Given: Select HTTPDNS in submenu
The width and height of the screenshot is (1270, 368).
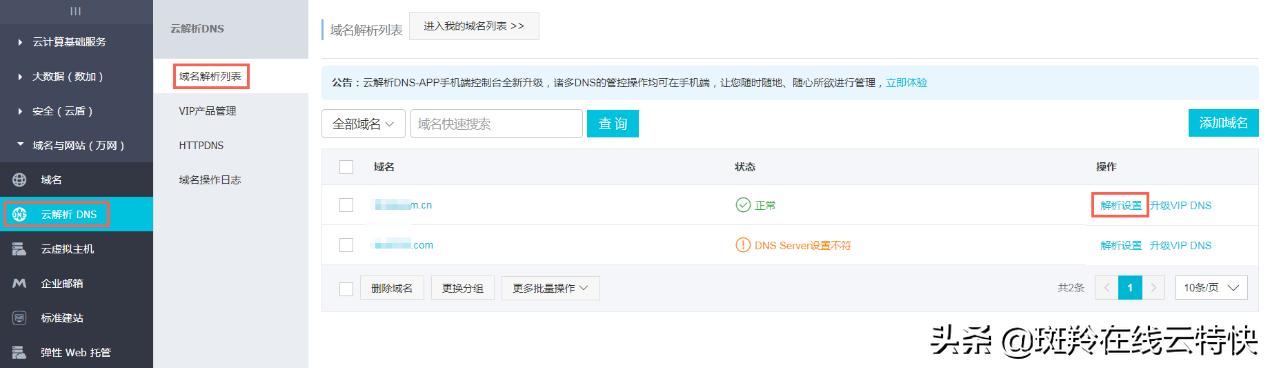Looking at the screenshot, I should 201,145.
